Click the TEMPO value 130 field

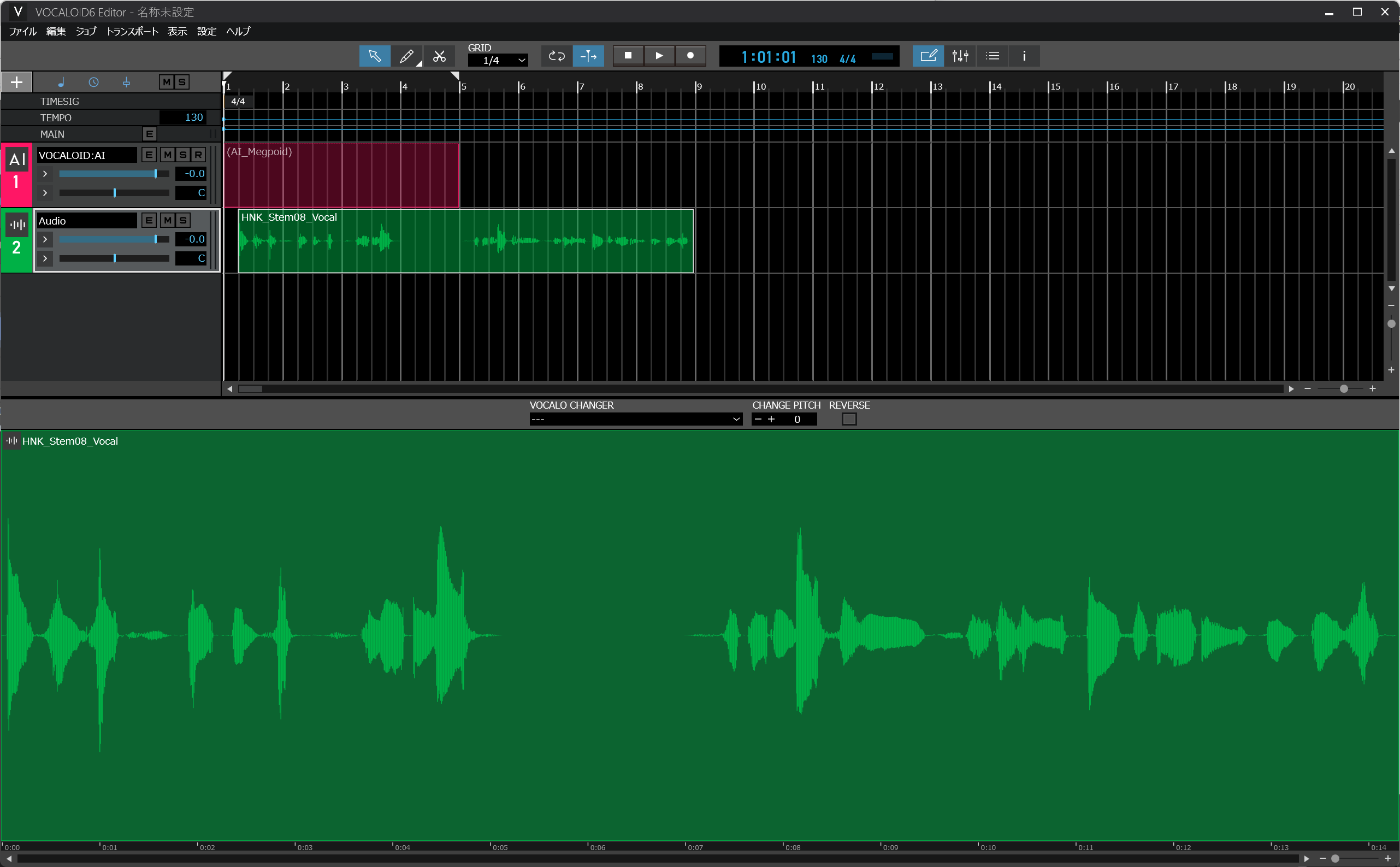pos(182,117)
